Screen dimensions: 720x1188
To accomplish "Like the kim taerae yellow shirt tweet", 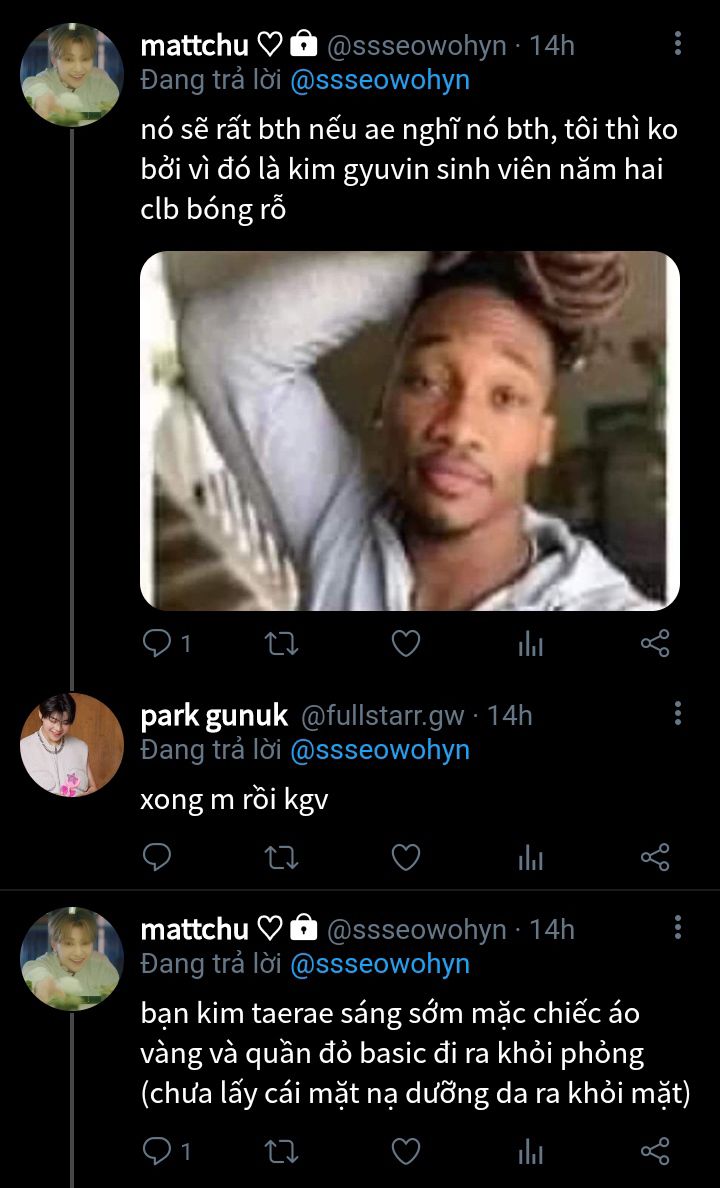I will coord(405,1152).
